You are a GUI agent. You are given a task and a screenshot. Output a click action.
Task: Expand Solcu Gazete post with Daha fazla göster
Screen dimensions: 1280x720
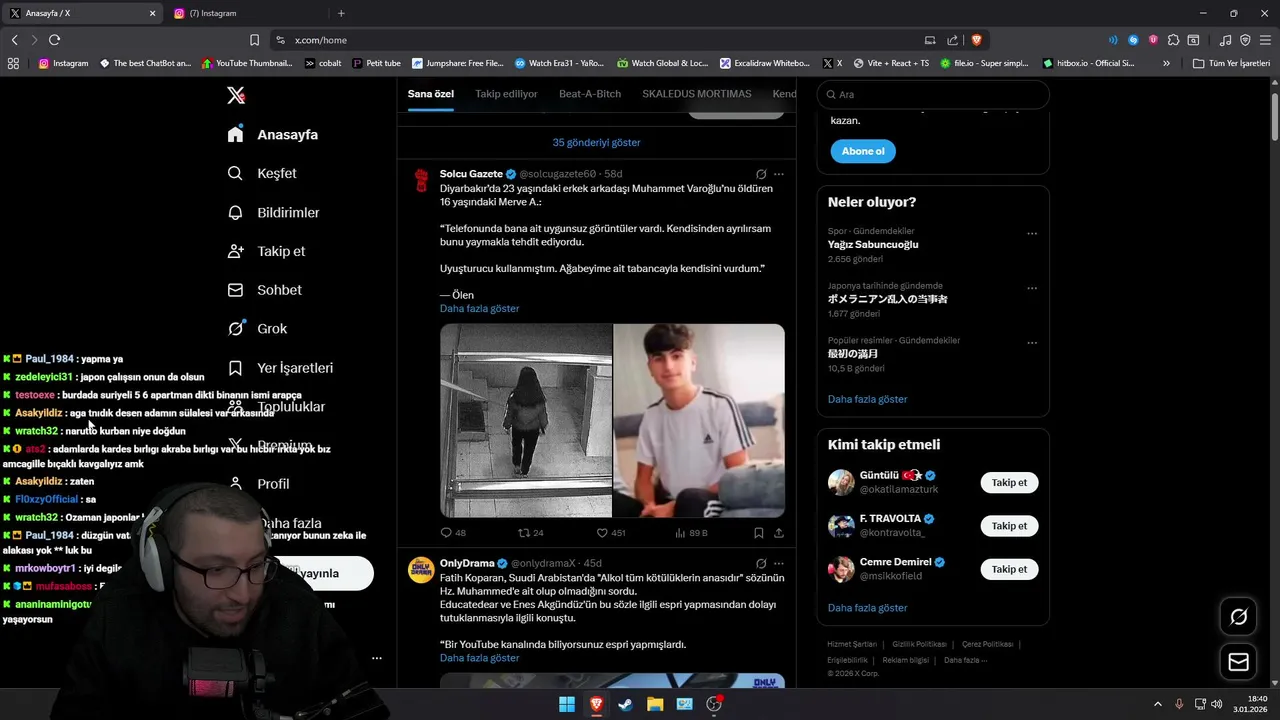[x=479, y=309]
